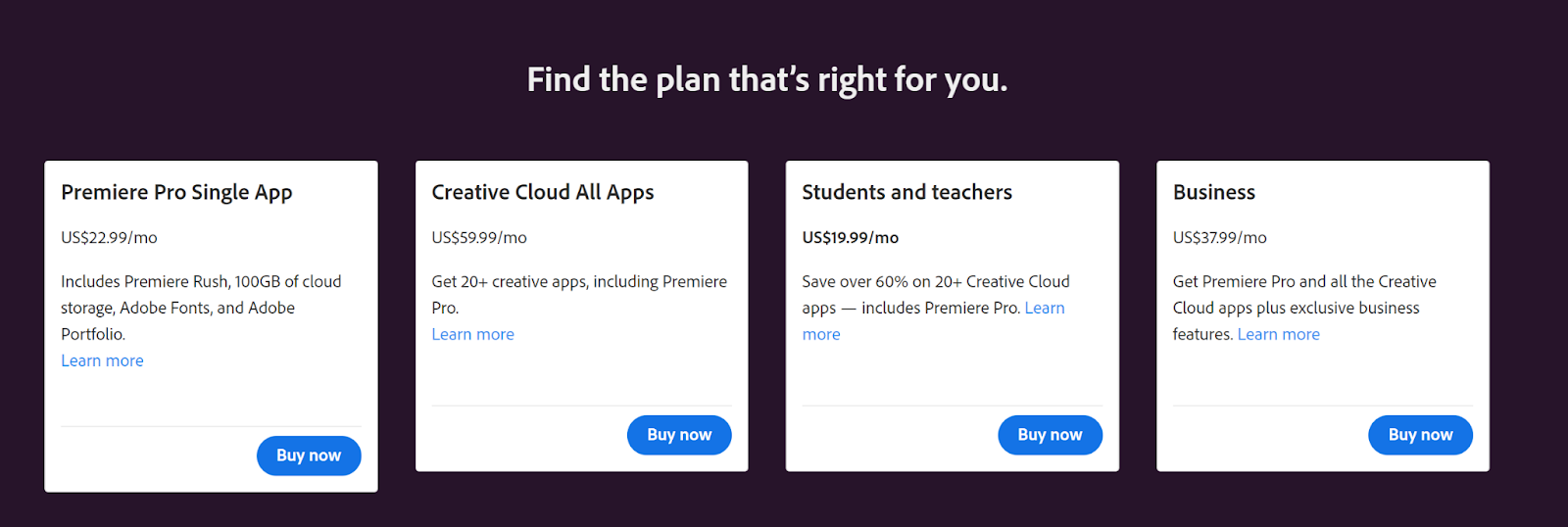Viewport: 1568px width, 527px height.
Task: Click the Premiere Rush and 100GB storage description
Action: [x=201, y=295]
